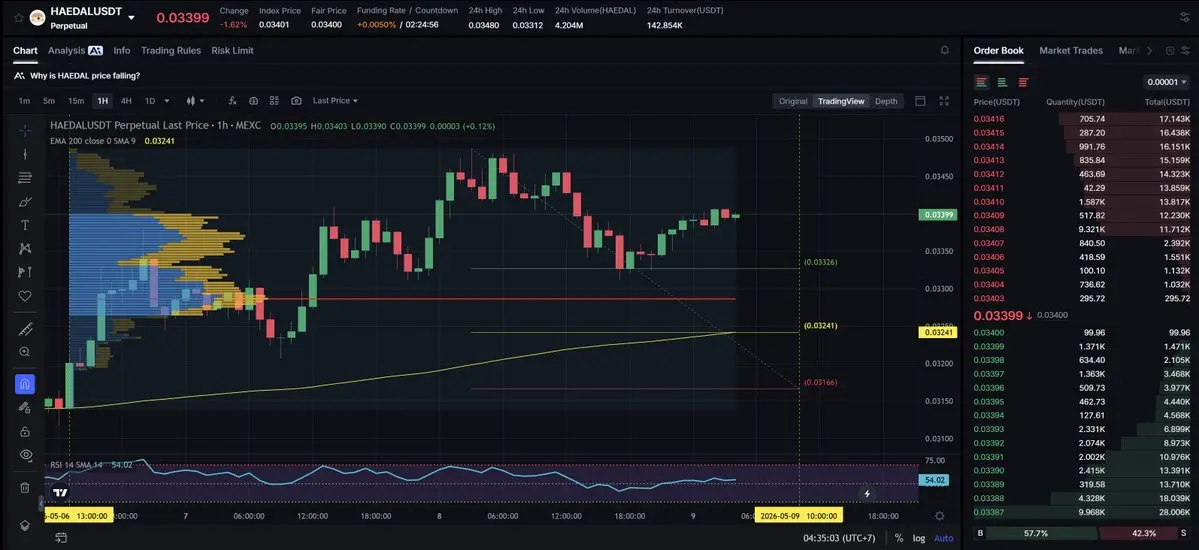Toggle percent scale button

(898, 538)
